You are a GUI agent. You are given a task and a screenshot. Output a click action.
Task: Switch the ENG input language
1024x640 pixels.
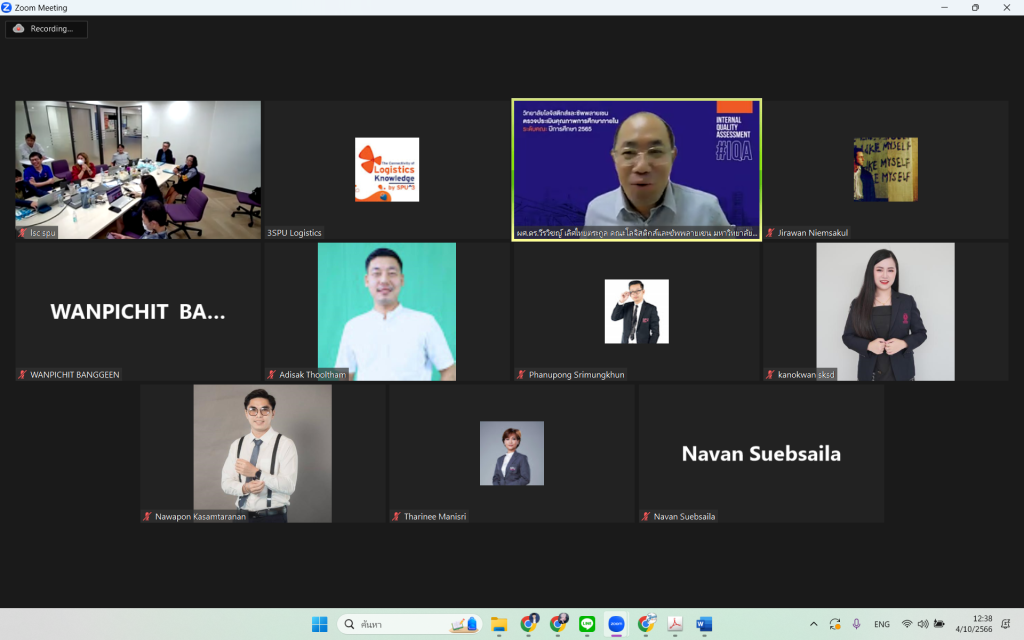882,624
